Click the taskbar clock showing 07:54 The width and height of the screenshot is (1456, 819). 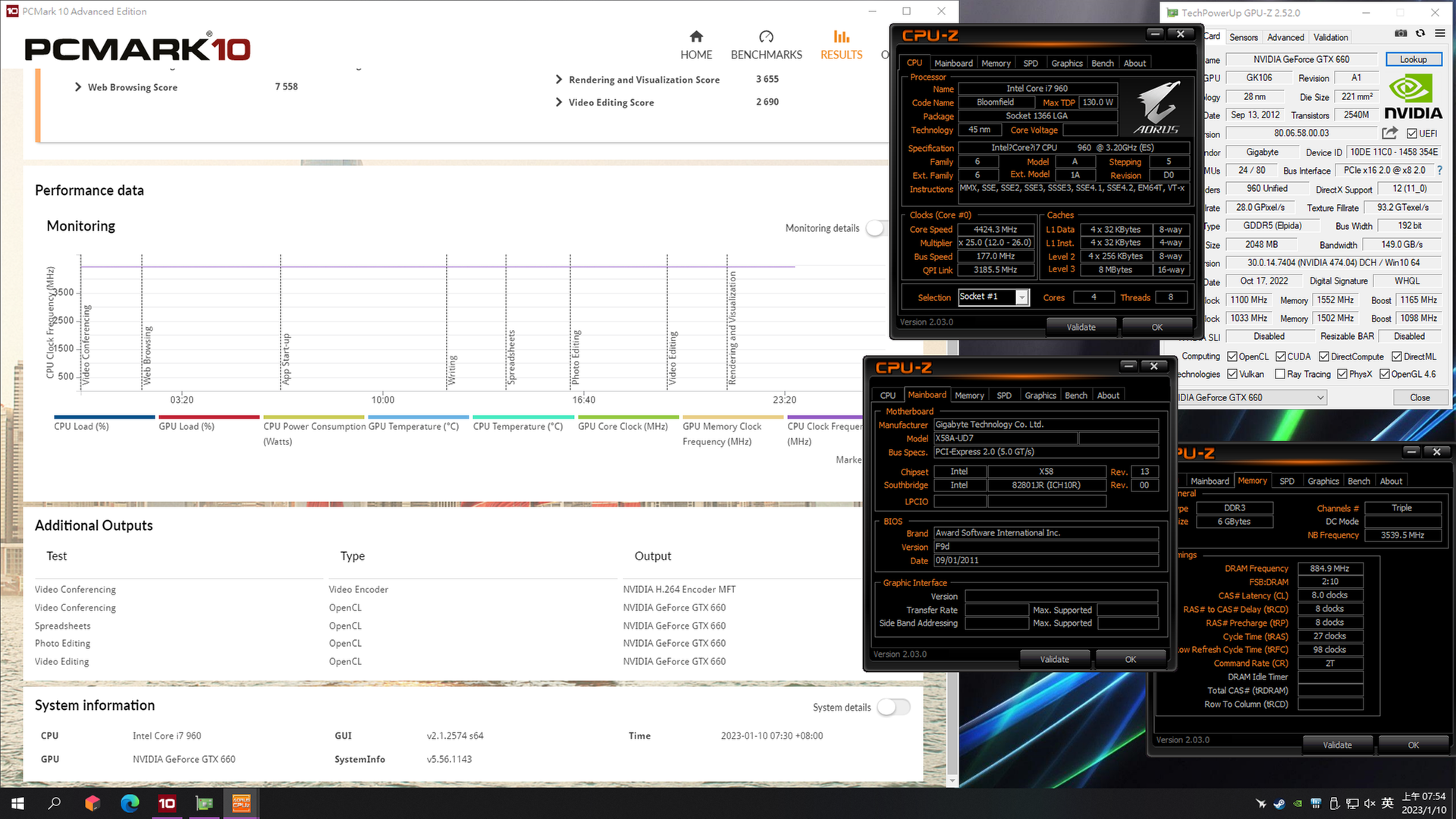1423,803
